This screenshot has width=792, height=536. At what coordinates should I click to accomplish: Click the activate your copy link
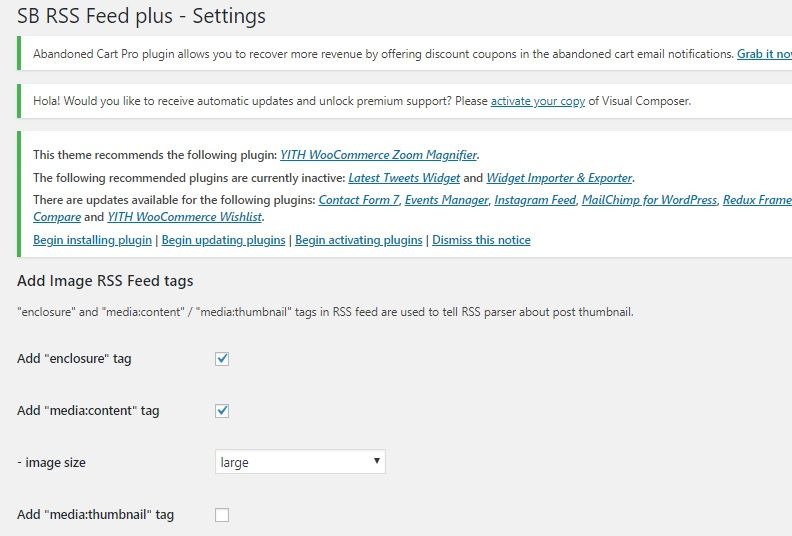537,101
